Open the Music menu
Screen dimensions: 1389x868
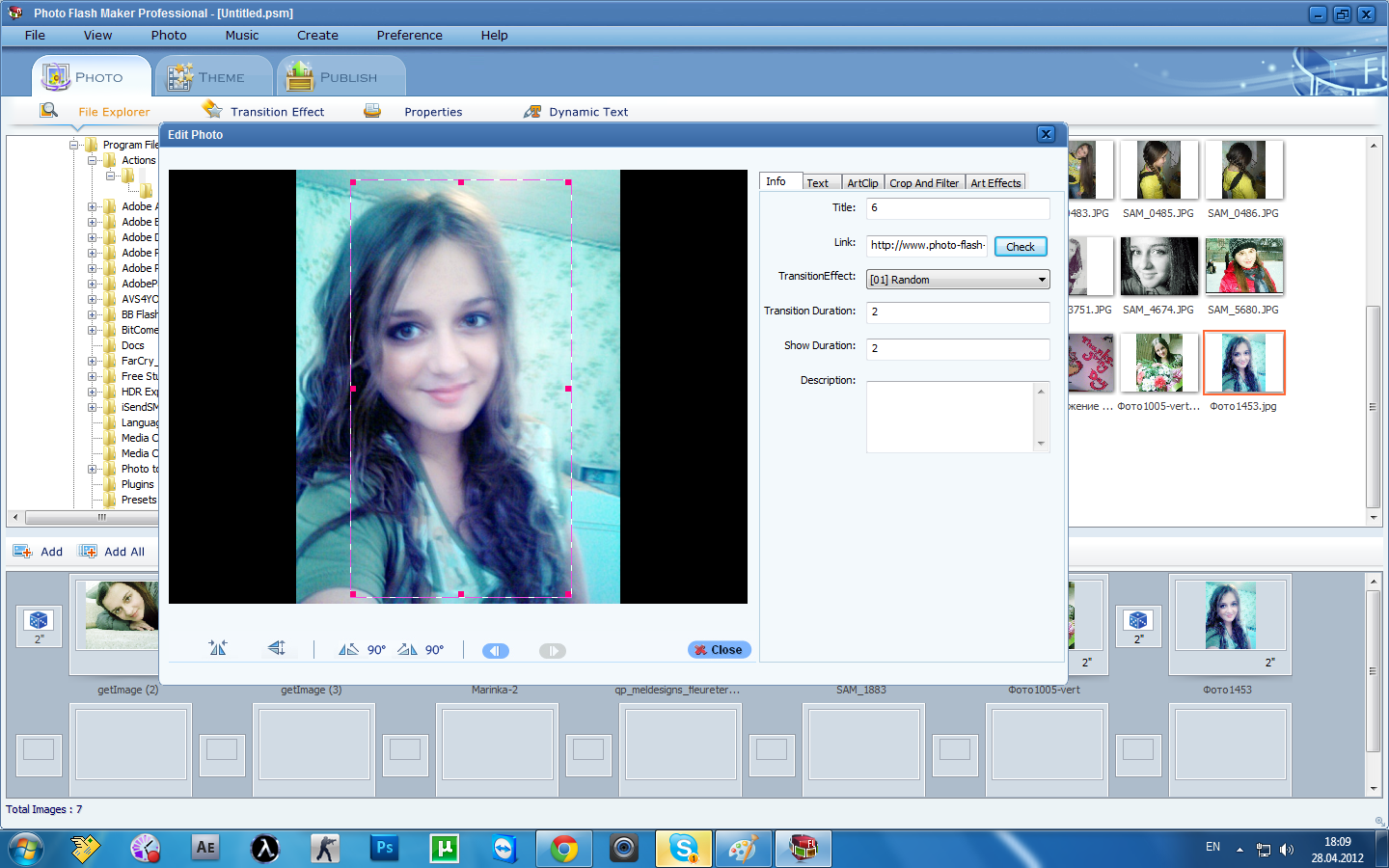tap(242, 36)
